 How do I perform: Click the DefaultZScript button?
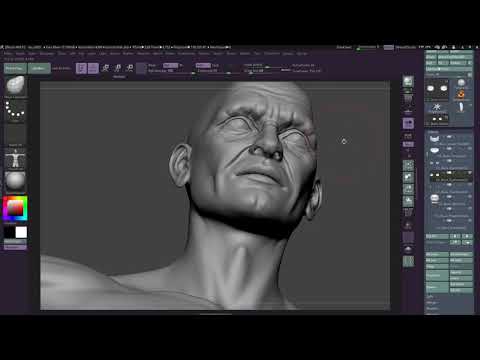pyautogui.click(x=406, y=47)
